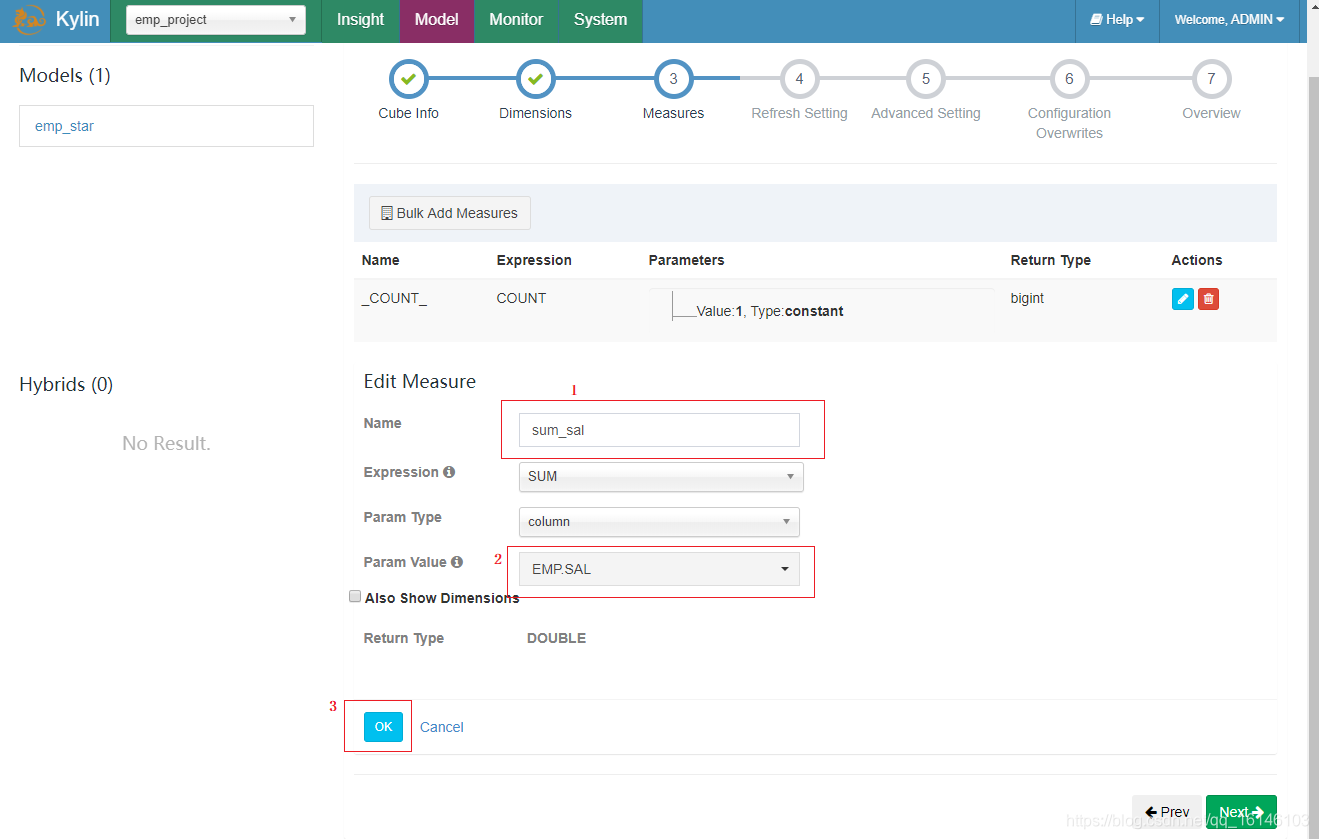Viewport: 1319px width, 839px height.
Task: Select step 3 Measures circle
Action: coord(673,79)
